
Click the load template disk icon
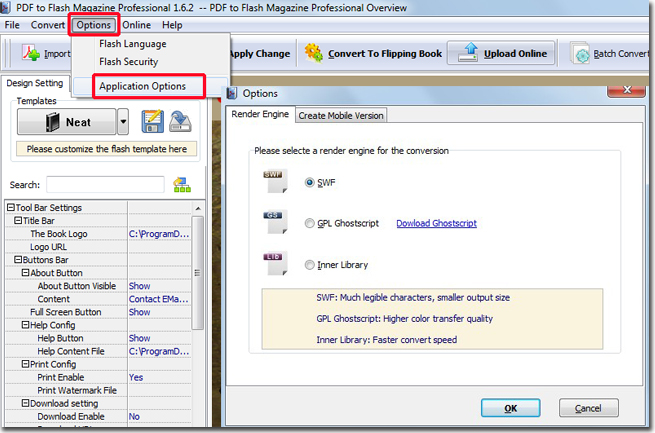[x=179, y=122]
